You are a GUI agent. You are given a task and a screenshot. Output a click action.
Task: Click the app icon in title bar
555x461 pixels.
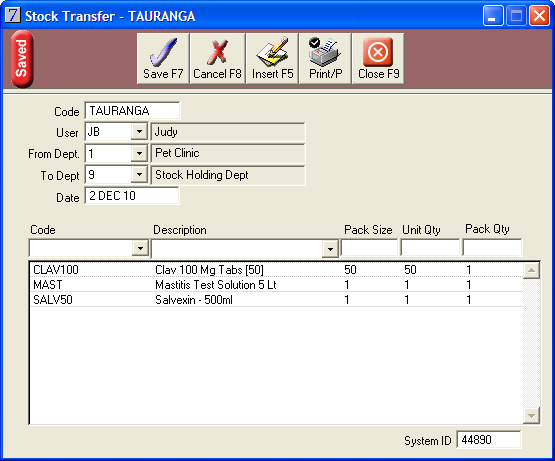pos(12,15)
